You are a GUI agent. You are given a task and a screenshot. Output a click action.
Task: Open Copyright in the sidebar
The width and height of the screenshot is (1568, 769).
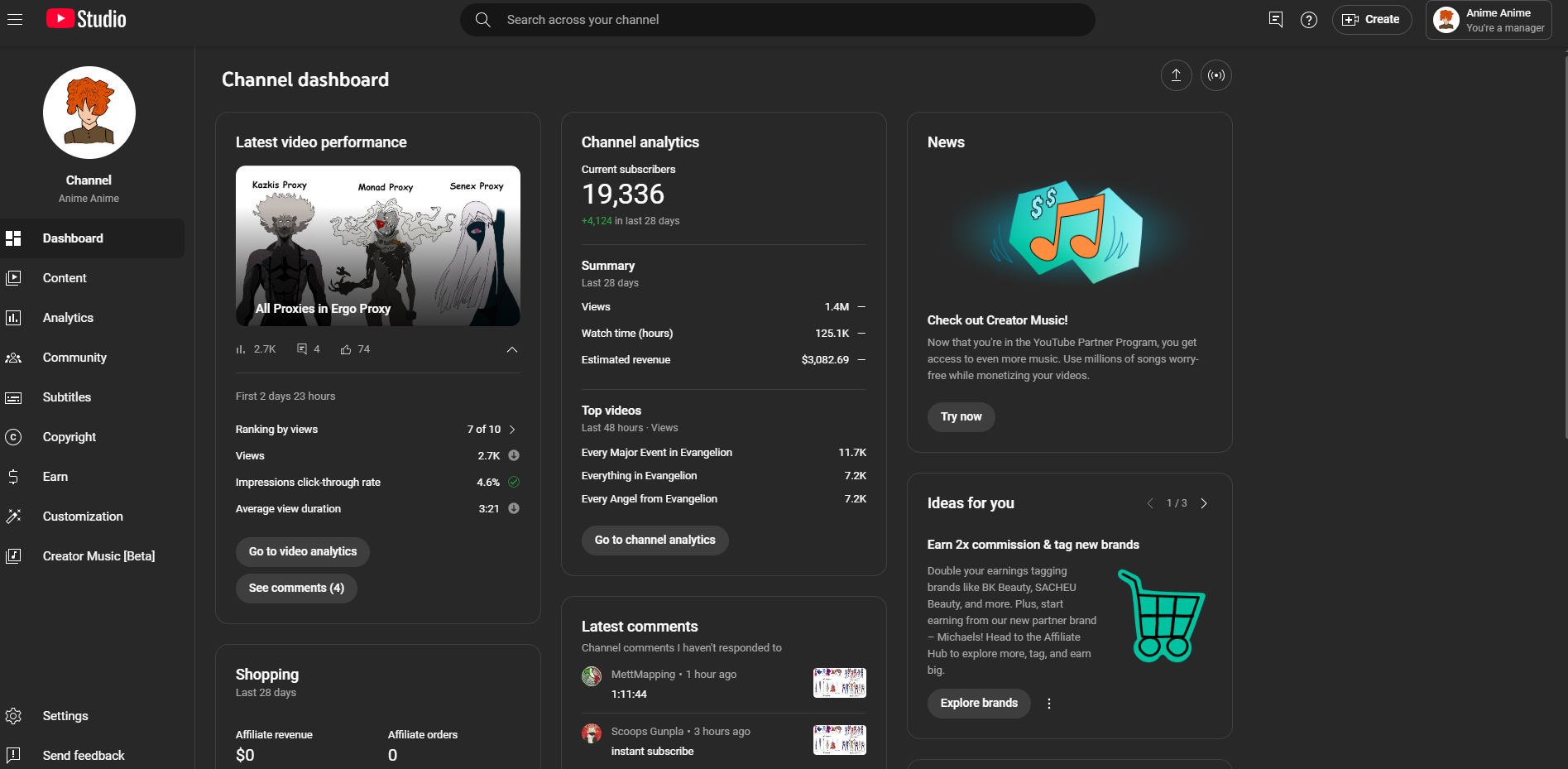(92, 437)
